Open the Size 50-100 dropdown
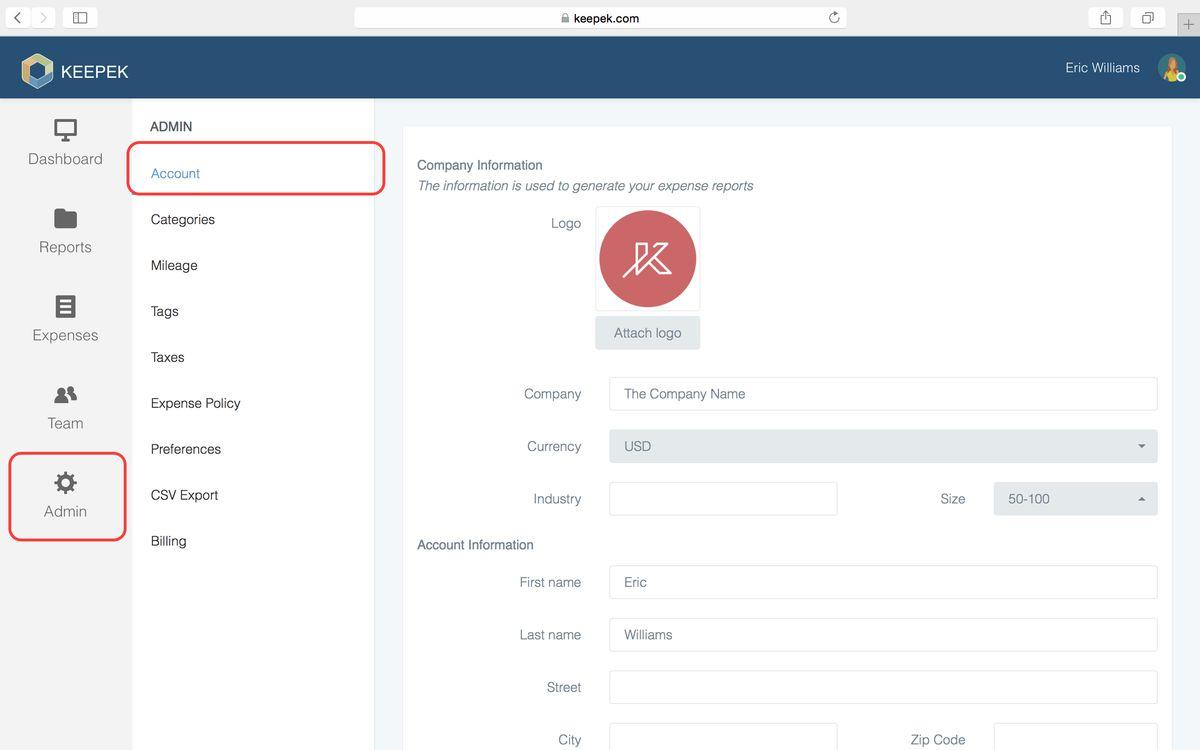This screenshot has height=750, width=1200. (1075, 499)
